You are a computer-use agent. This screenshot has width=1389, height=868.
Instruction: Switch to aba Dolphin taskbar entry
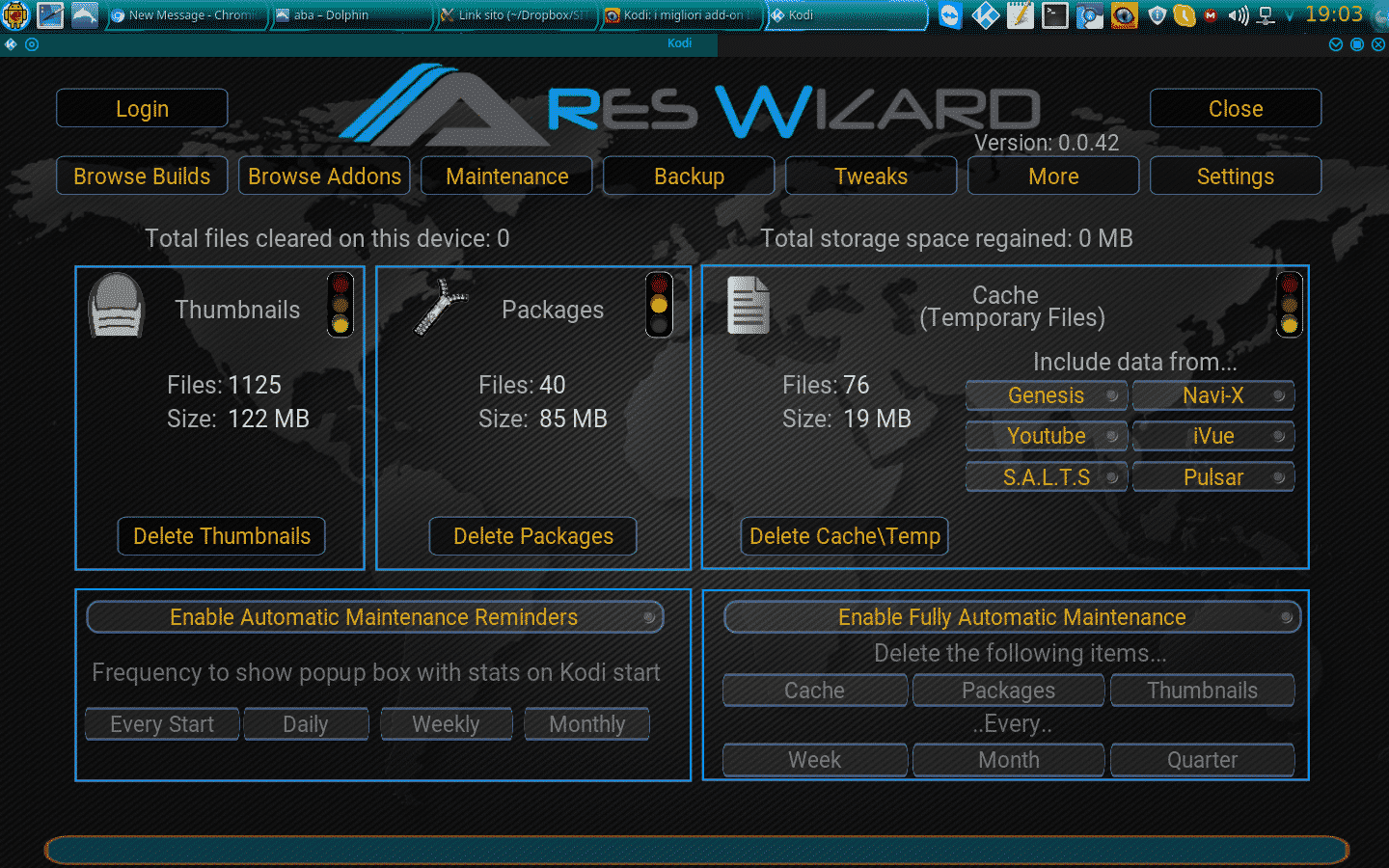click(x=351, y=15)
